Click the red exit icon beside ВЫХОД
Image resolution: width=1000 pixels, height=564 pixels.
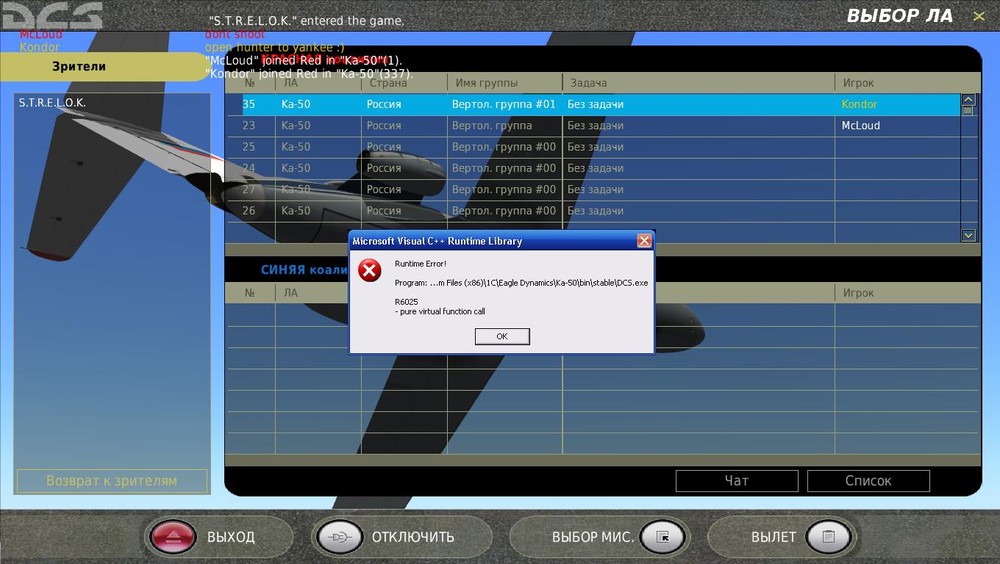pos(172,537)
